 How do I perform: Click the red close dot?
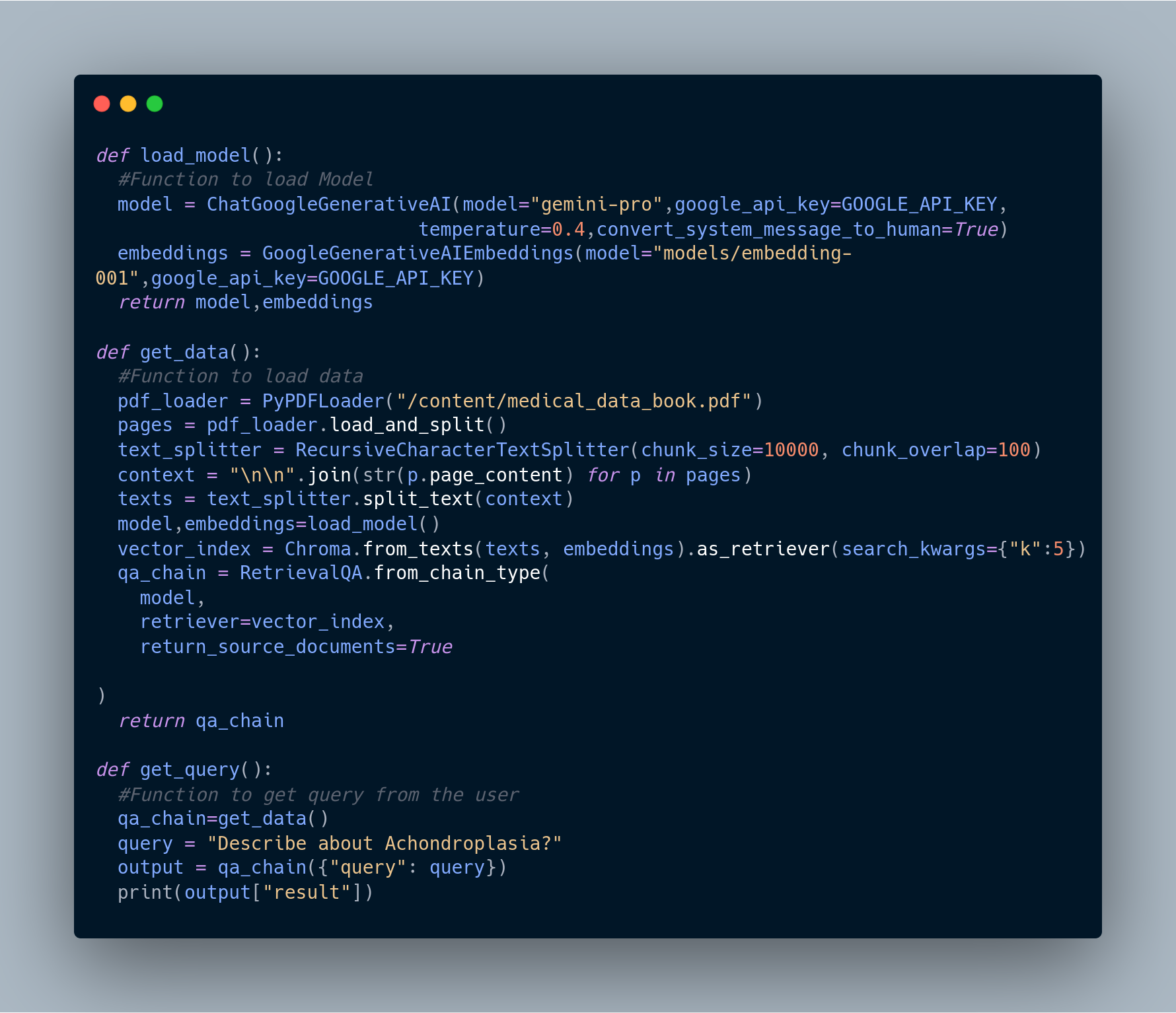point(102,104)
